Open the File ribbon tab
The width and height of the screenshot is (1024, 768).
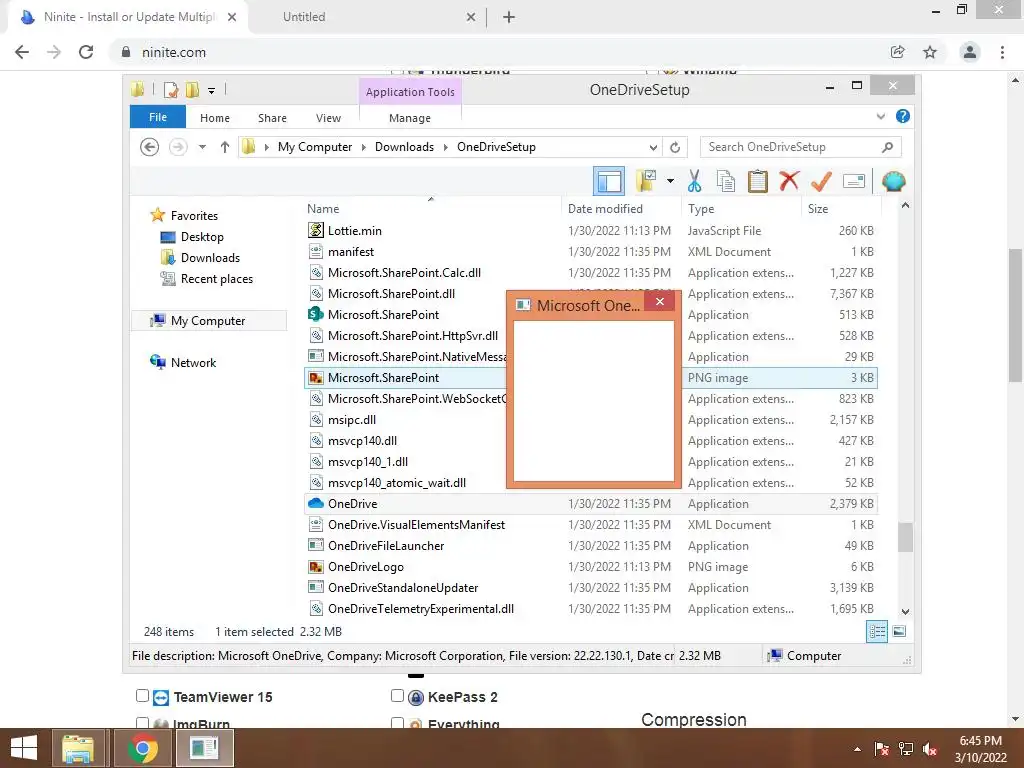tap(158, 117)
